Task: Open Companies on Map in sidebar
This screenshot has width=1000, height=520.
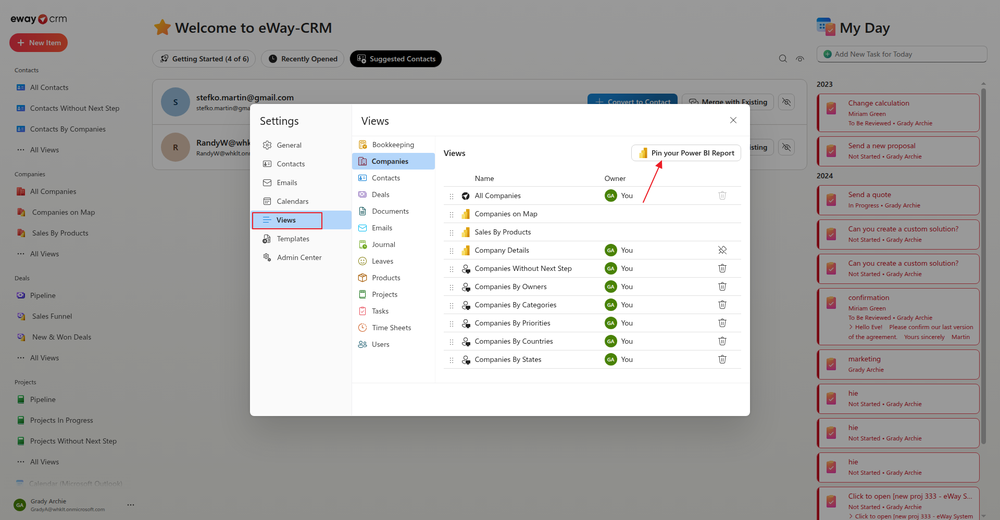Action: coord(63,212)
